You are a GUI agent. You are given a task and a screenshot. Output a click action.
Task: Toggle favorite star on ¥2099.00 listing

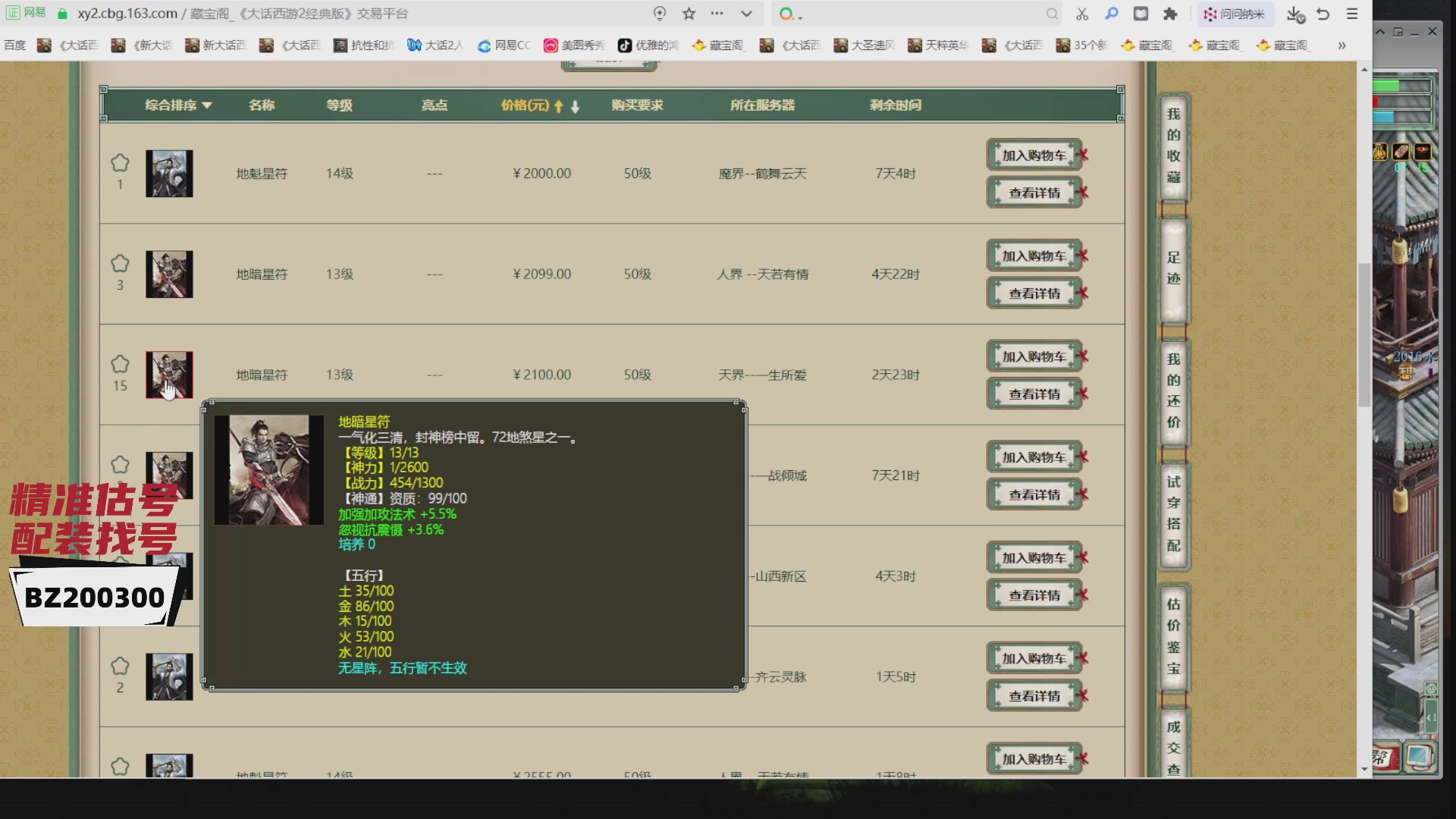(120, 264)
